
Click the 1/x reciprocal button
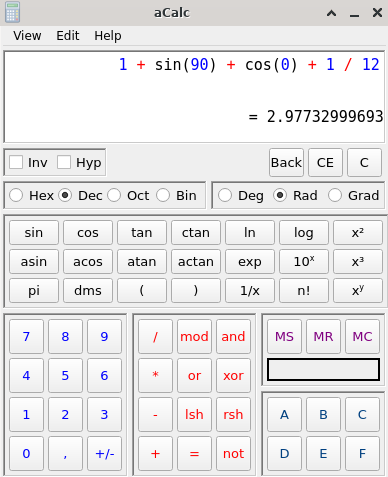click(x=250, y=291)
